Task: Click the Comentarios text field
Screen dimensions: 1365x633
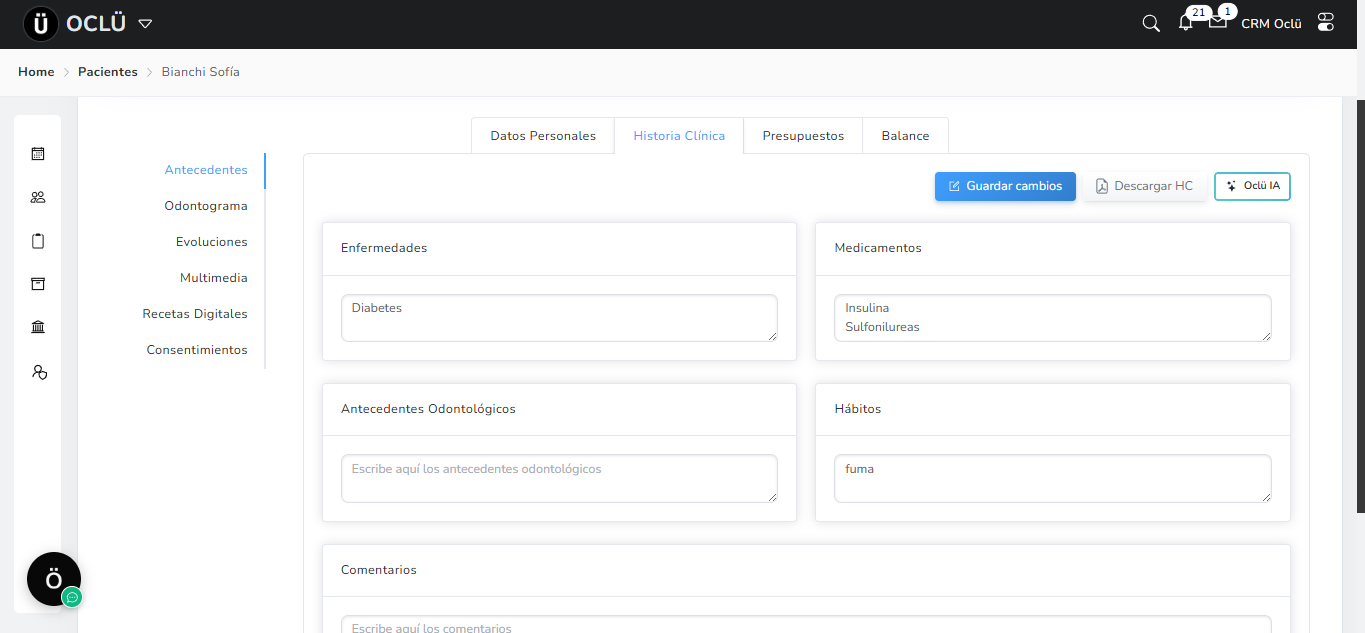Action: tap(806, 625)
